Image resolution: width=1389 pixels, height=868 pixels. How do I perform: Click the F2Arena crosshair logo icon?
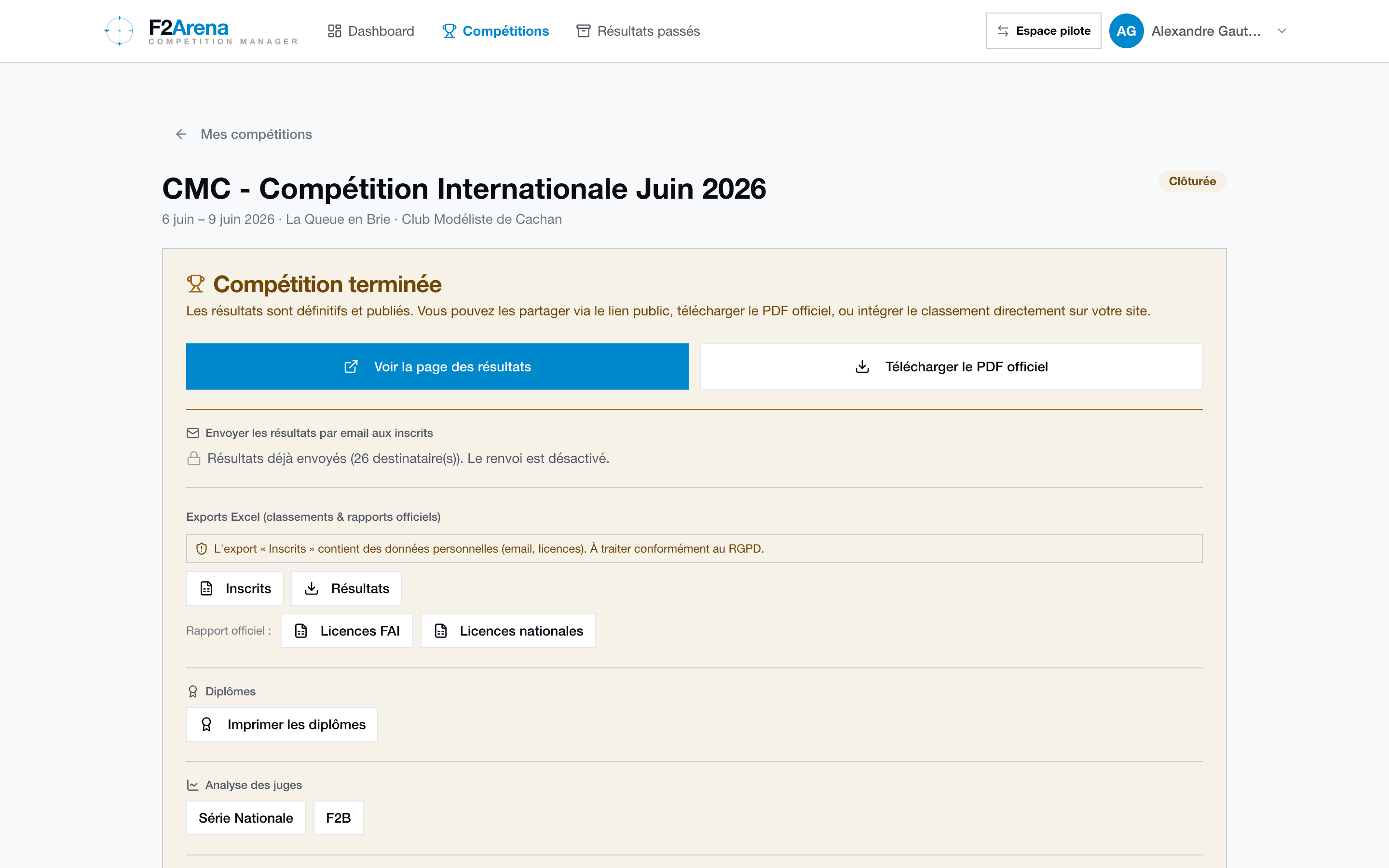(x=119, y=30)
